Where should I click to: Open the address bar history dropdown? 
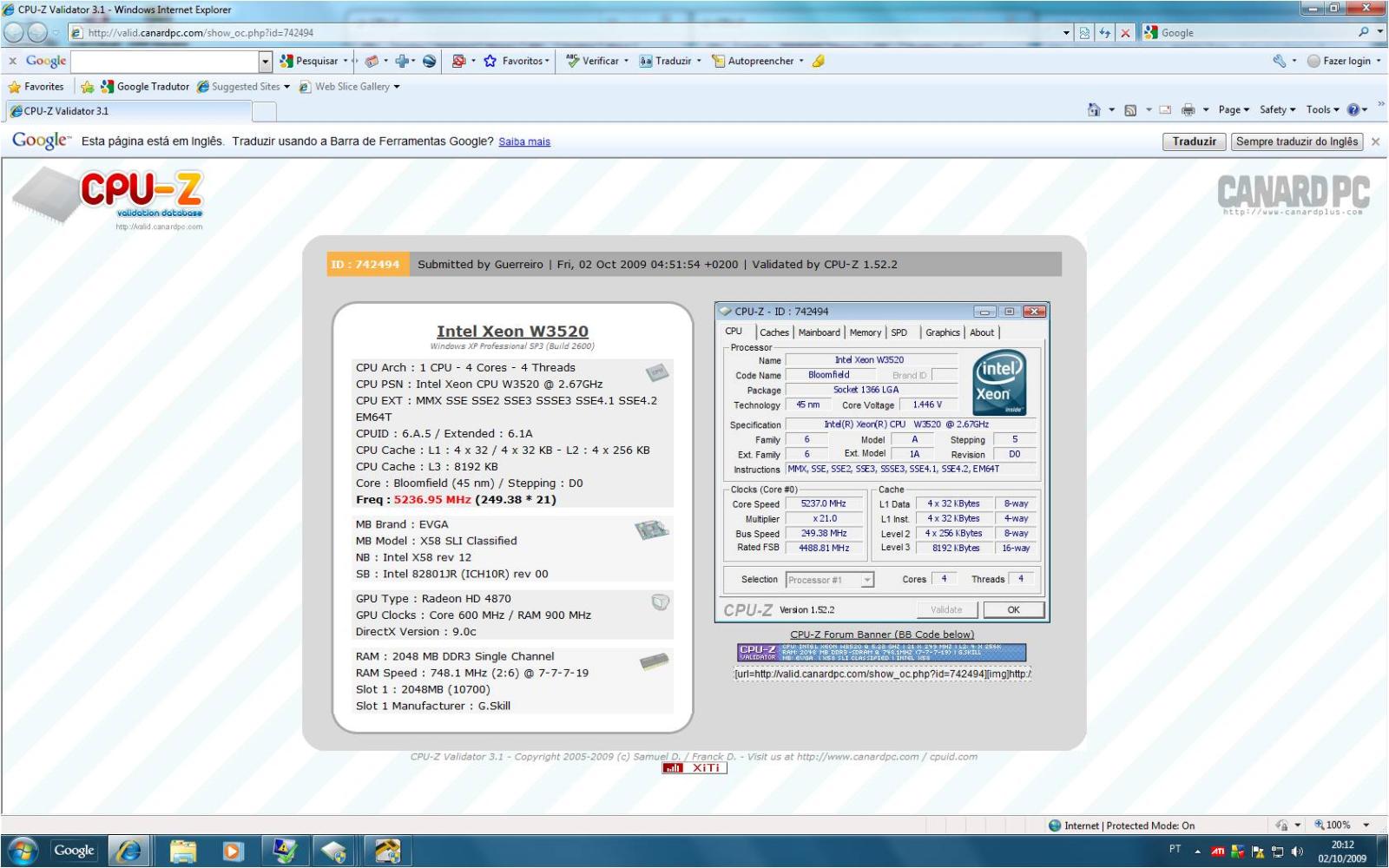(1066, 32)
